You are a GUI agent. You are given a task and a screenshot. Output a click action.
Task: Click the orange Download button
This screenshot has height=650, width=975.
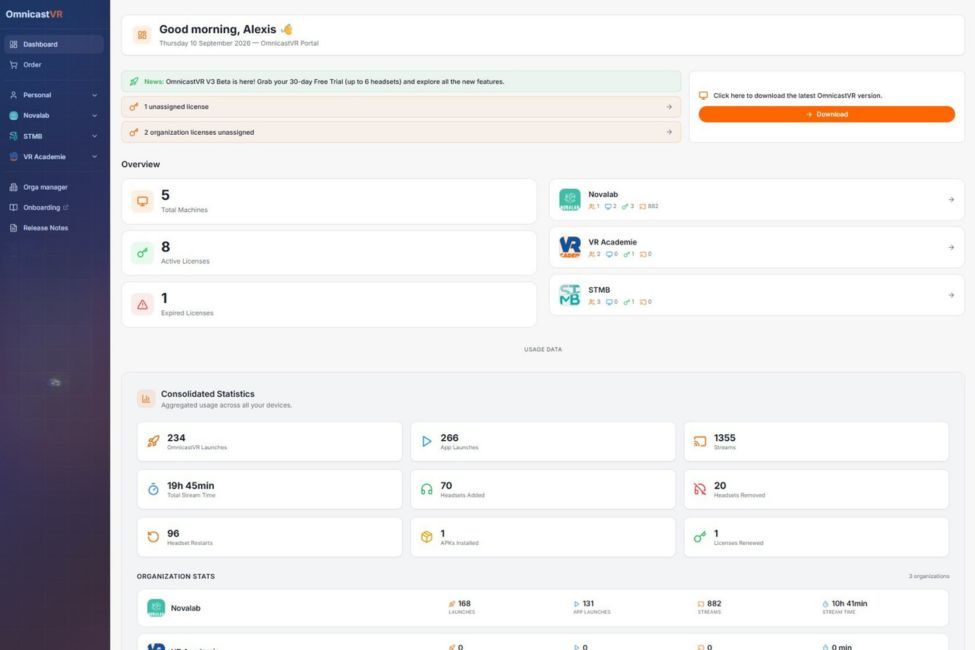tap(826, 114)
